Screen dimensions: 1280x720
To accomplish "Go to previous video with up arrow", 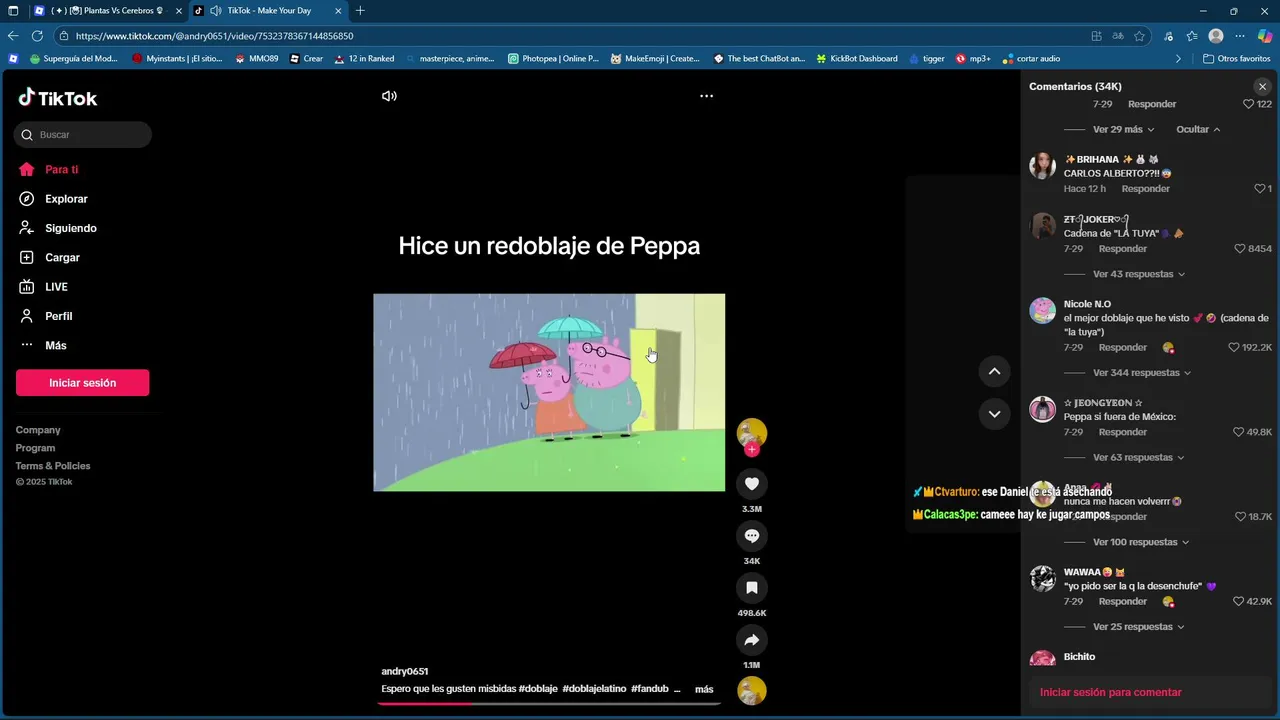I will pos(994,371).
